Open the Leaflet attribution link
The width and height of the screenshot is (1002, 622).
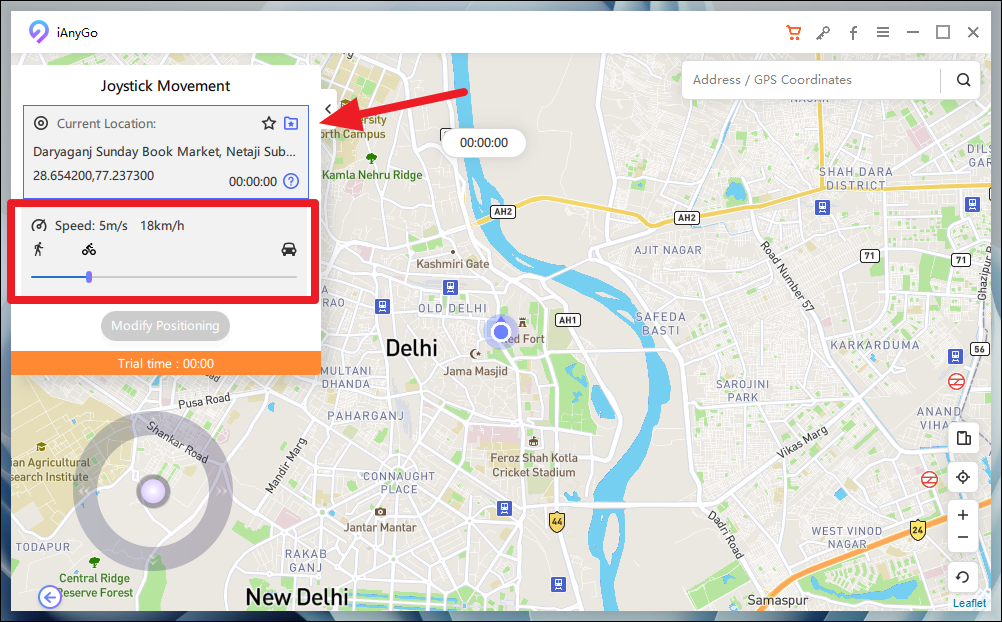[969, 603]
